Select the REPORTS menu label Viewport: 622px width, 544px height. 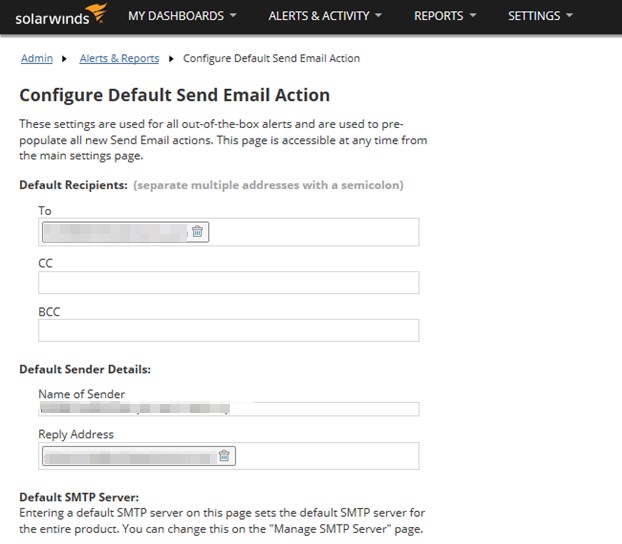[438, 16]
